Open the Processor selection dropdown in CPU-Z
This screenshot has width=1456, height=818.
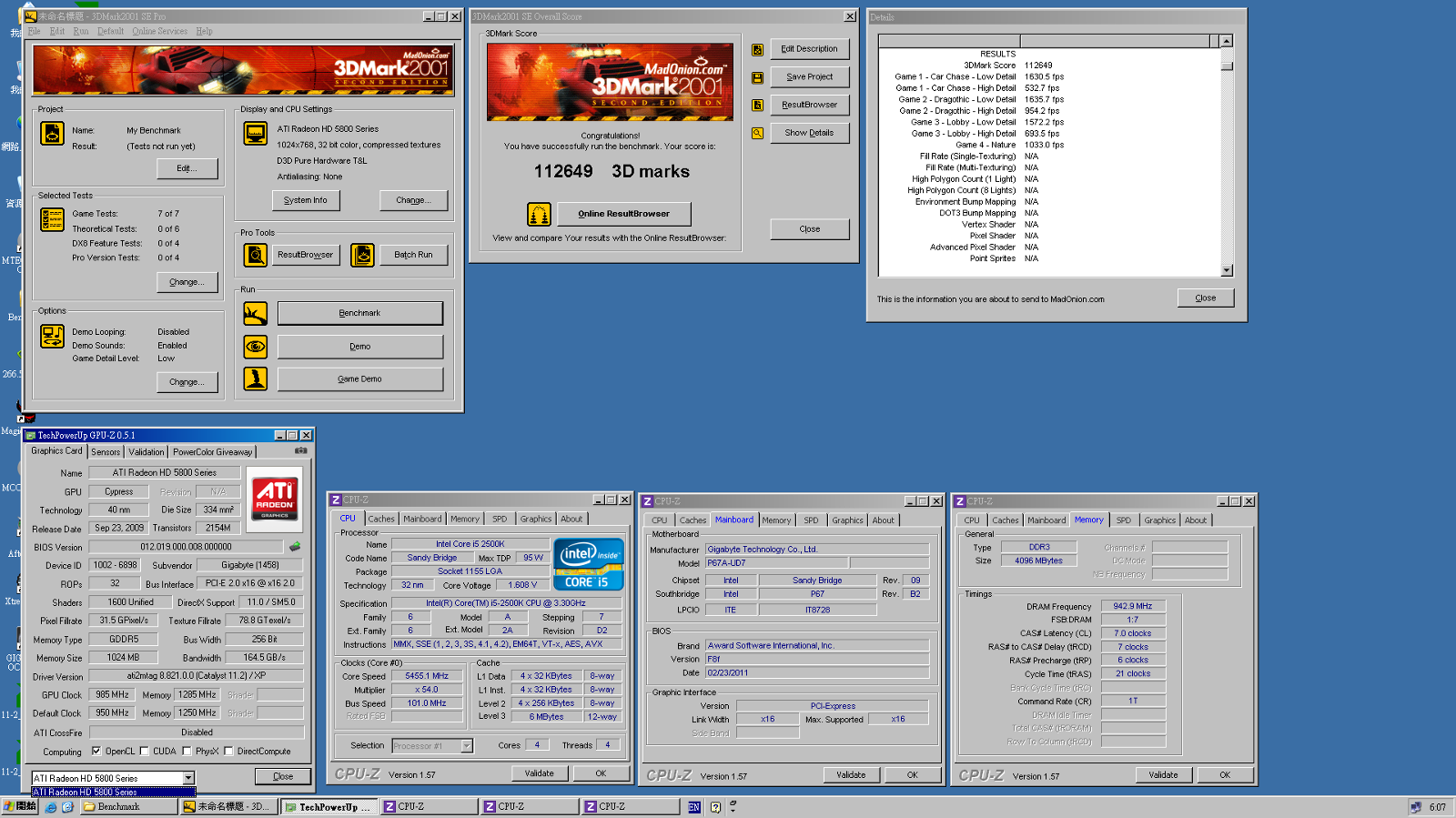[x=467, y=746]
